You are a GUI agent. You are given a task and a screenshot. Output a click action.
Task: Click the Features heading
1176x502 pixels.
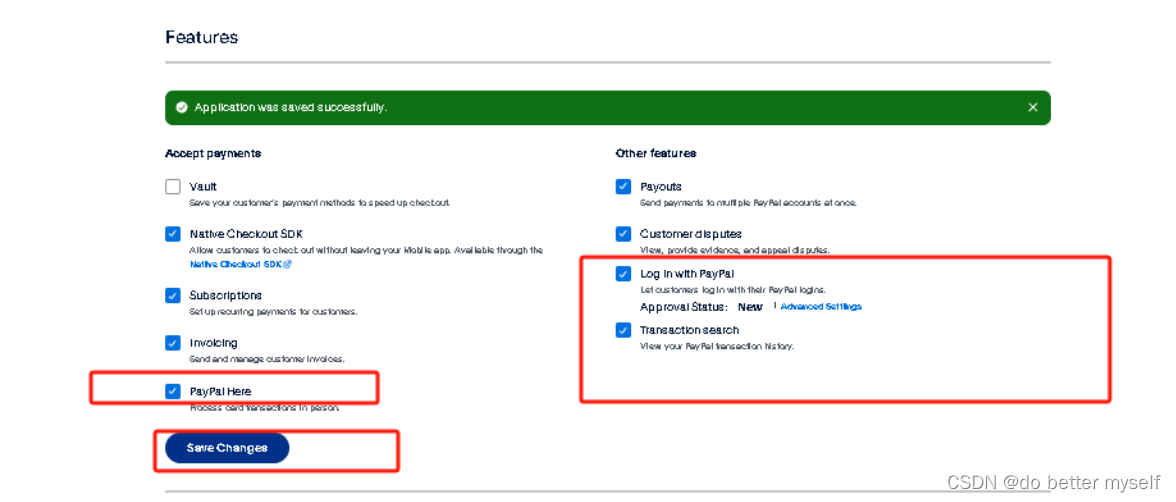[x=202, y=37]
